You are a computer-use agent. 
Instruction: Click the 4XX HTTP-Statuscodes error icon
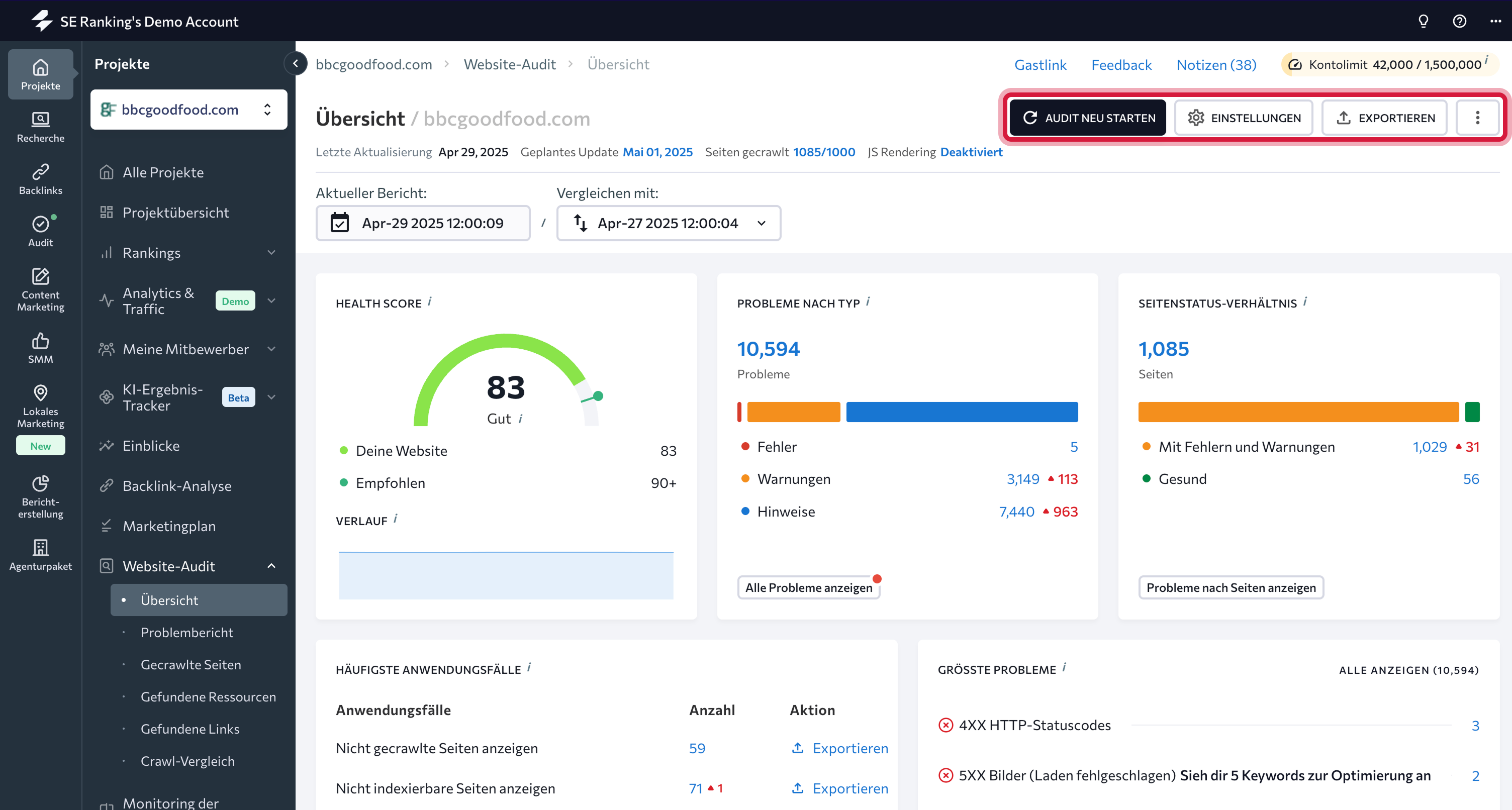point(946,726)
